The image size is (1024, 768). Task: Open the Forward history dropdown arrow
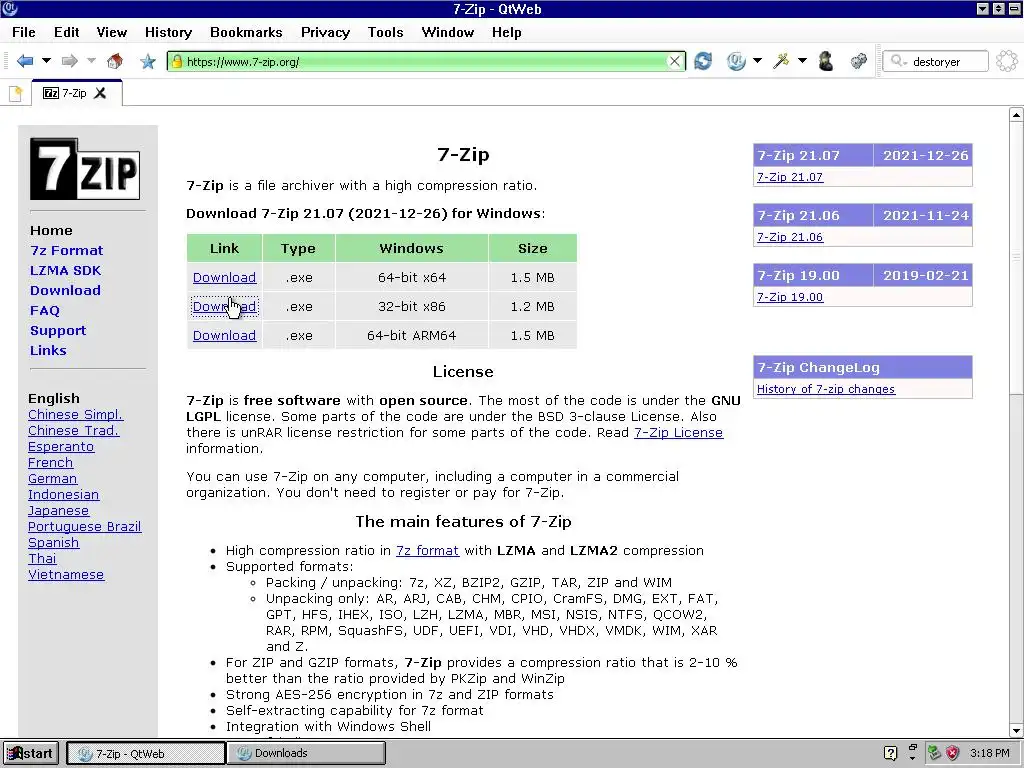tap(91, 61)
